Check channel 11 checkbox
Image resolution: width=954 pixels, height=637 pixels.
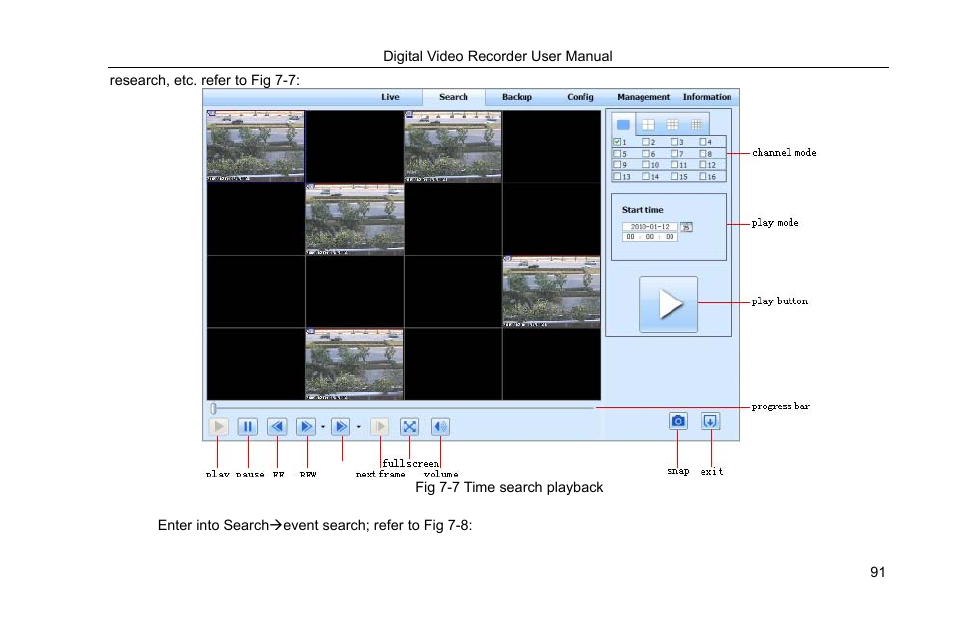click(674, 164)
